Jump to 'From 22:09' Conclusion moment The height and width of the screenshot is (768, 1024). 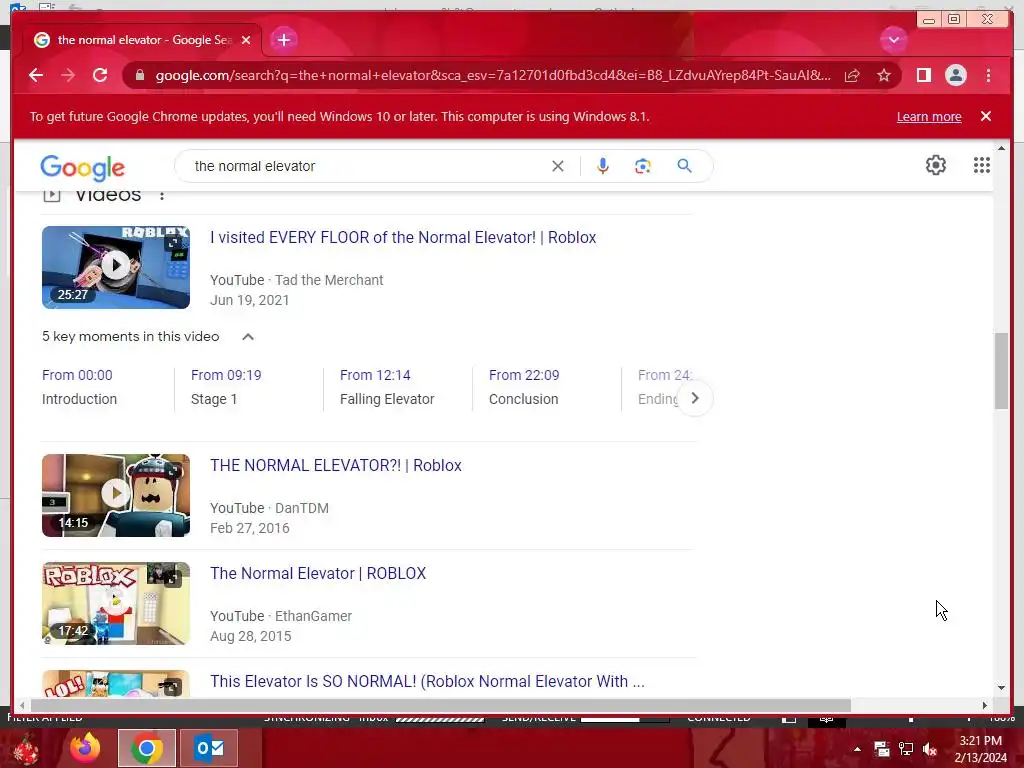coord(524,387)
